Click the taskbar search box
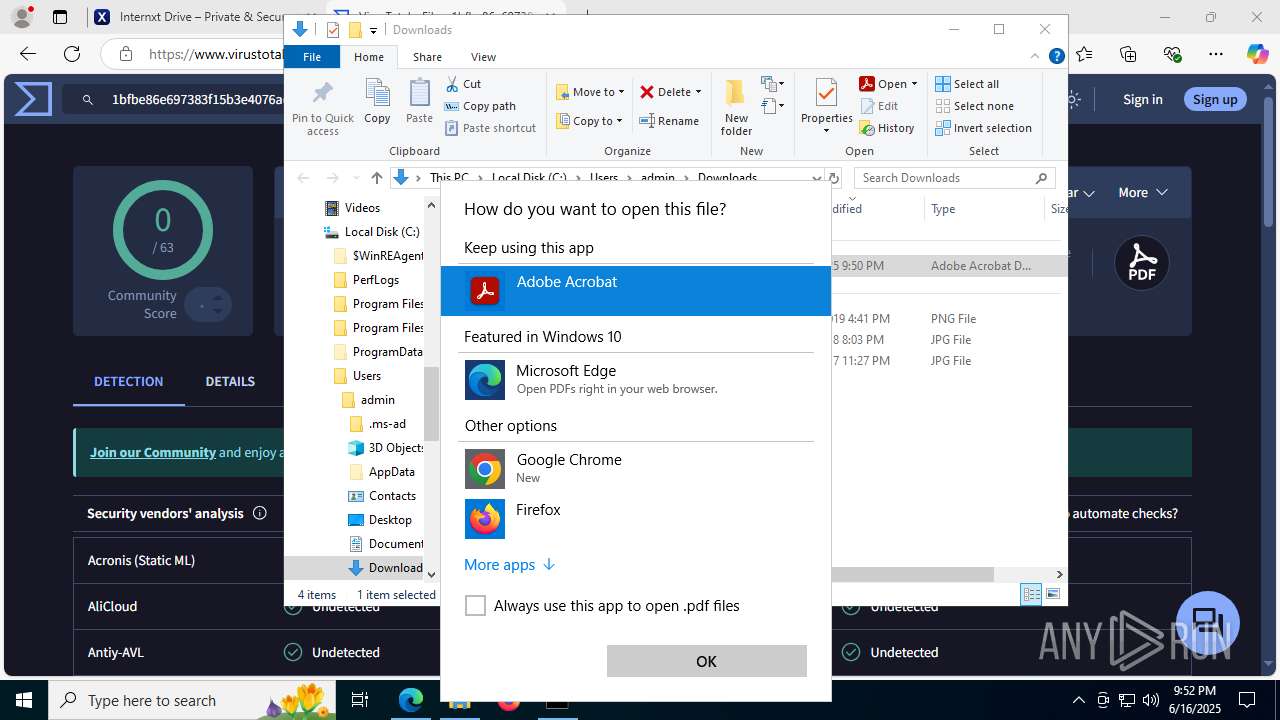 click(x=193, y=700)
